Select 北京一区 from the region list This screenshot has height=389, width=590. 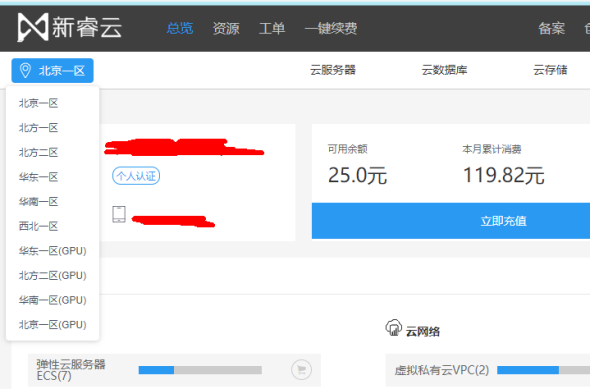point(38,103)
